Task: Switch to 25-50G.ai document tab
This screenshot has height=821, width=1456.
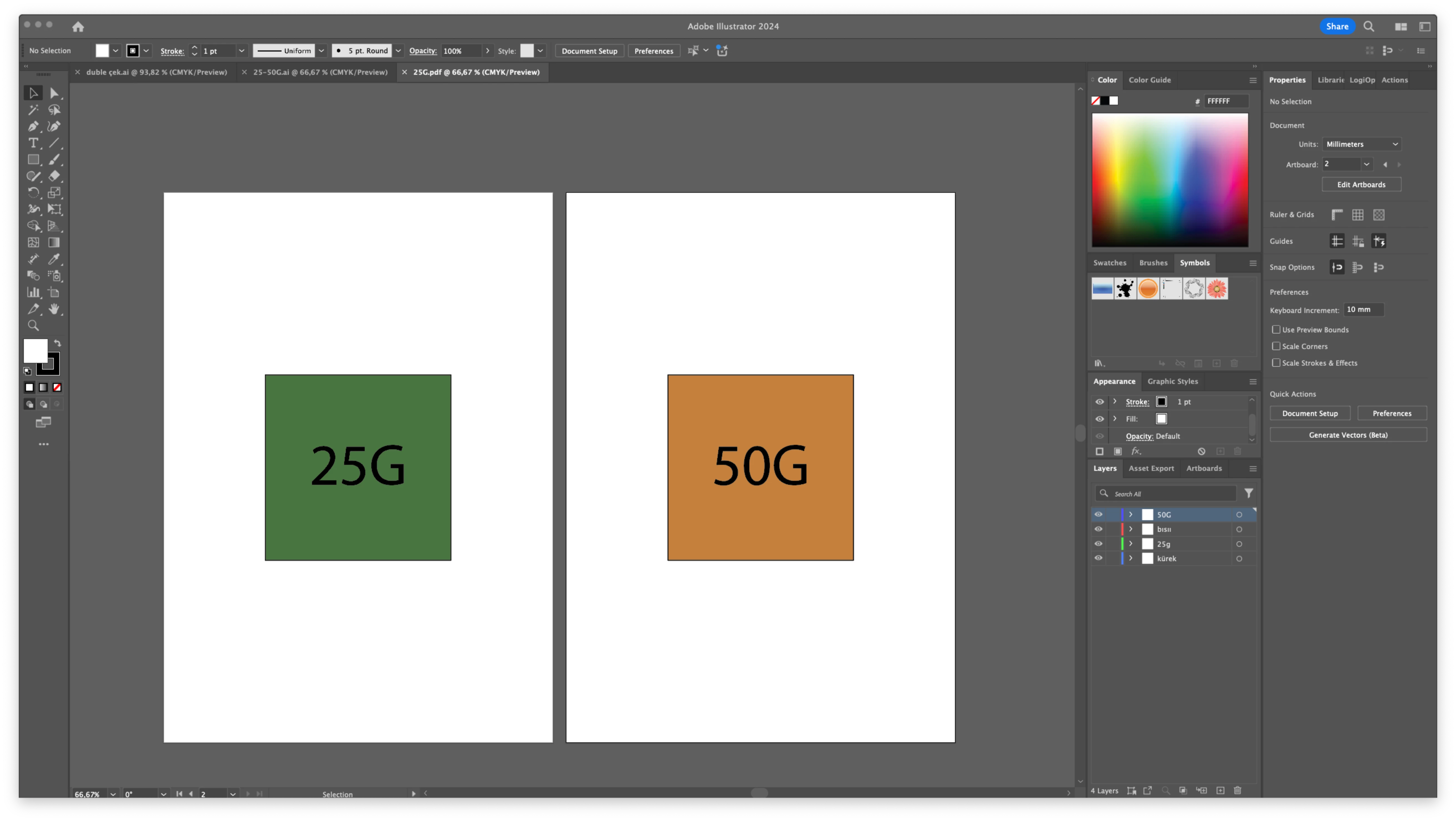Action: click(320, 72)
